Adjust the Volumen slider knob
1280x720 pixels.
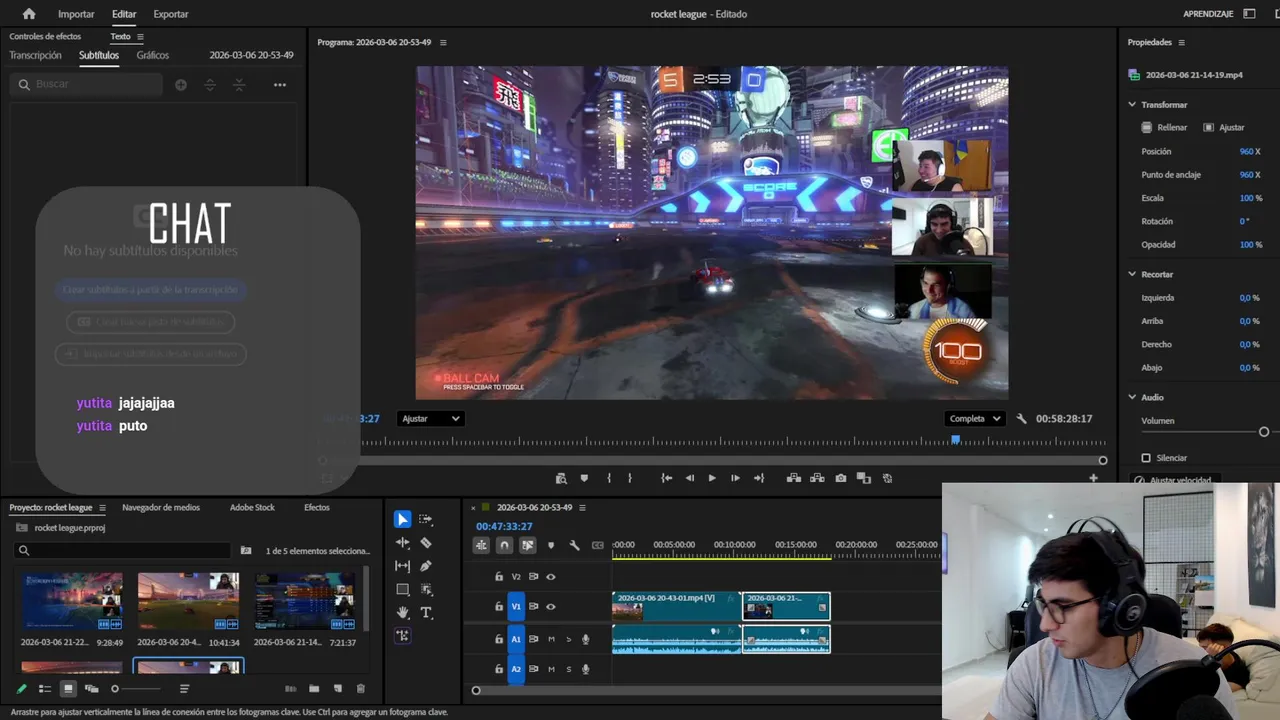pyautogui.click(x=1264, y=432)
